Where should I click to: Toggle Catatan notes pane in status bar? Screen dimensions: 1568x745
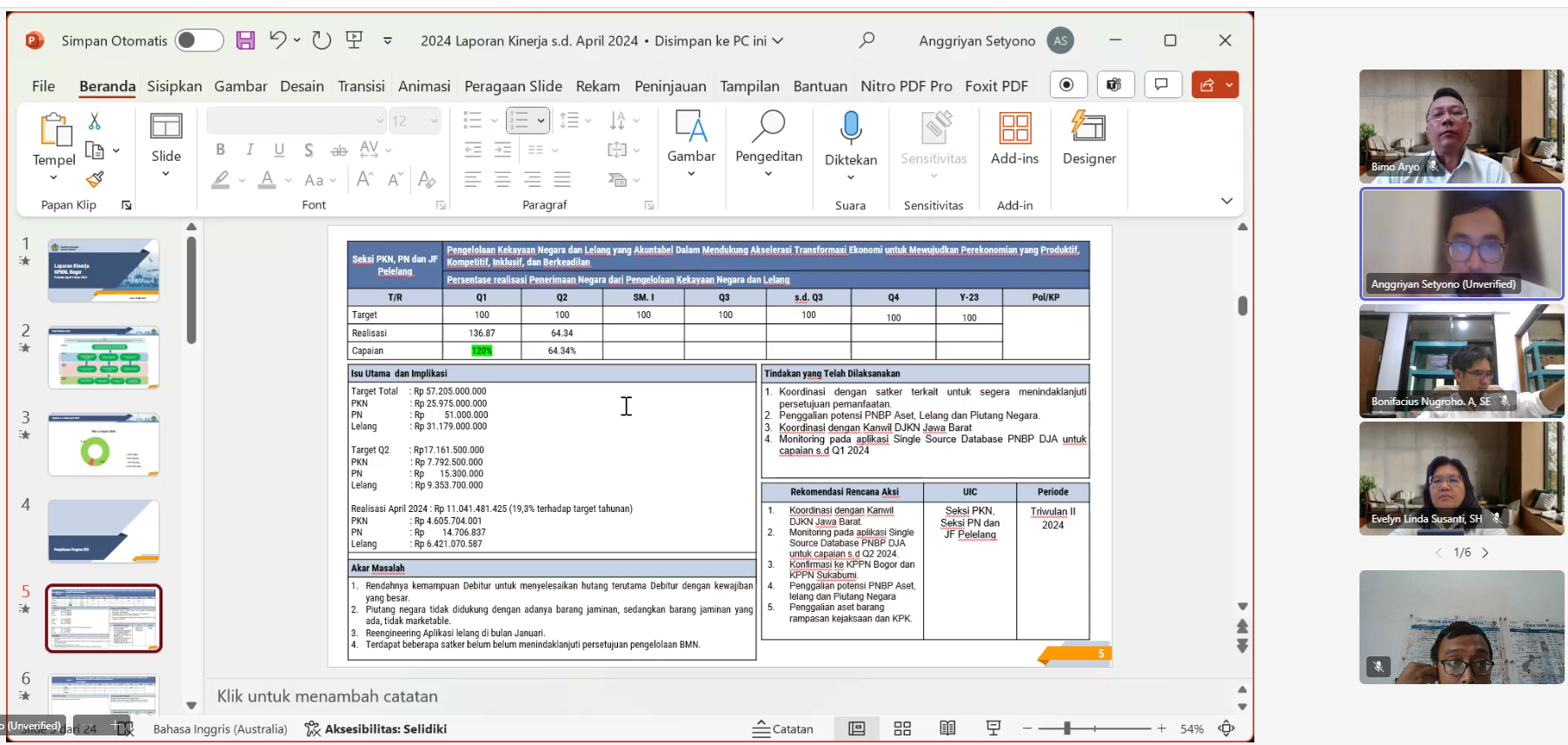click(783, 728)
